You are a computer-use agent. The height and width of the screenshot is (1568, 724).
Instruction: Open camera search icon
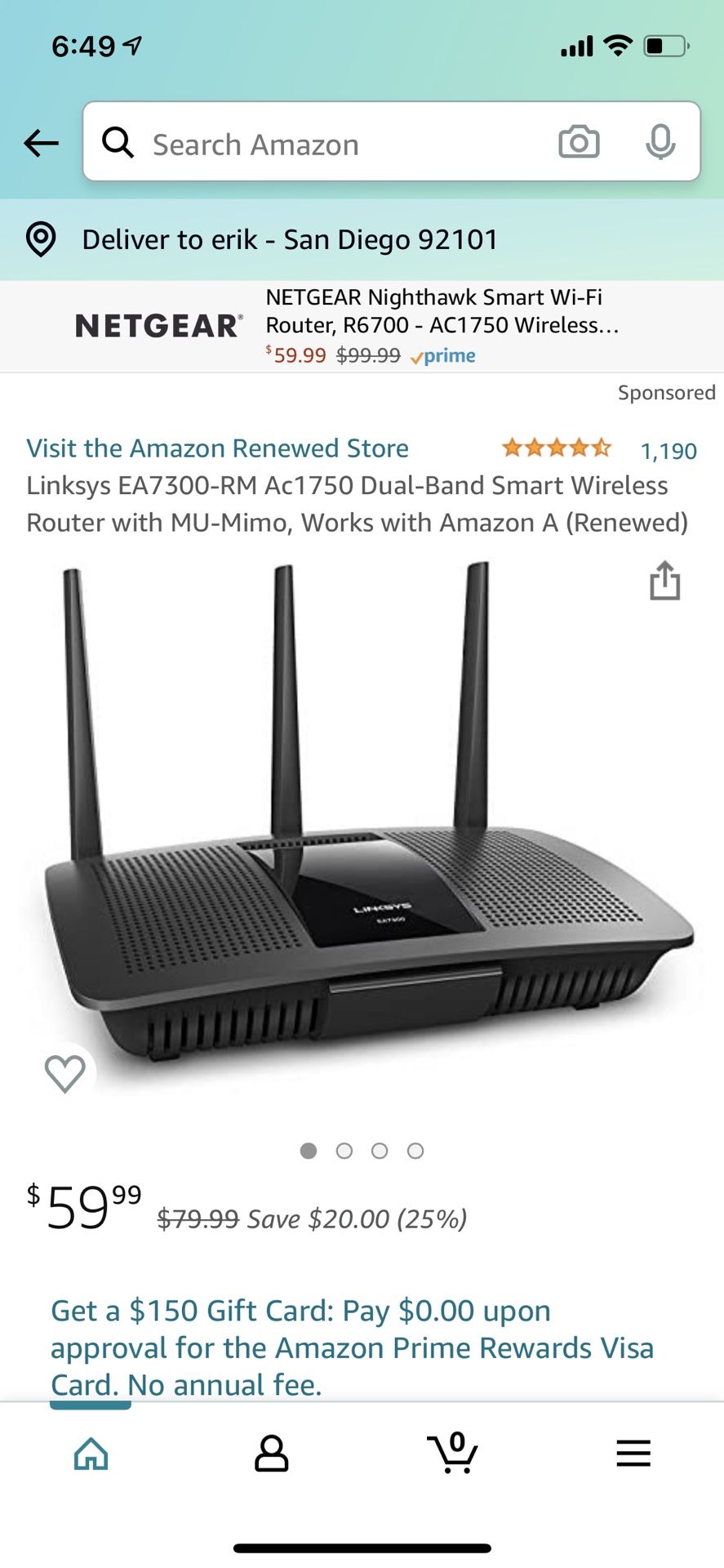point(579,142)
